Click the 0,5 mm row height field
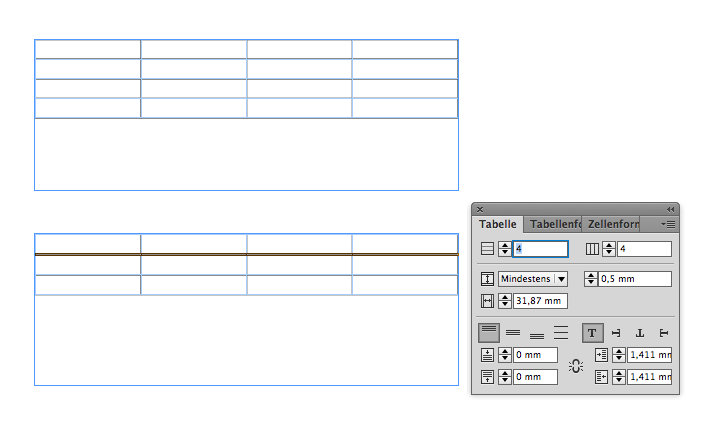The width and height of the screenshot is (711, 431). click(x=635, y=279)
